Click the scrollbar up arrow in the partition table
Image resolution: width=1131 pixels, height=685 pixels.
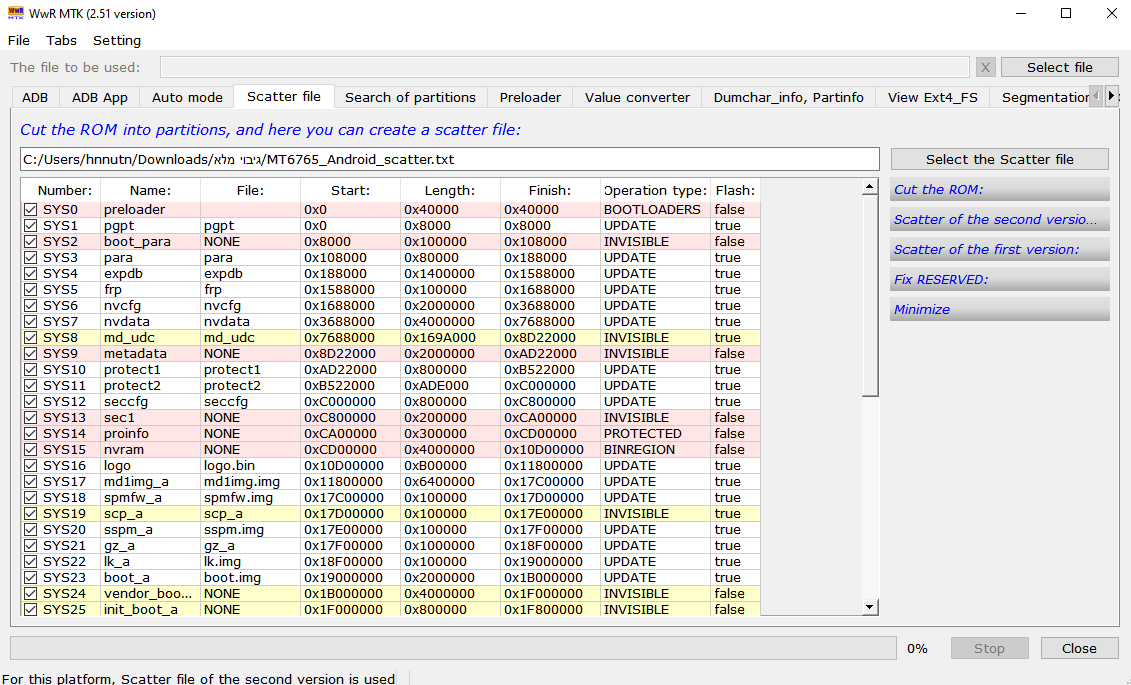[869, 187]
